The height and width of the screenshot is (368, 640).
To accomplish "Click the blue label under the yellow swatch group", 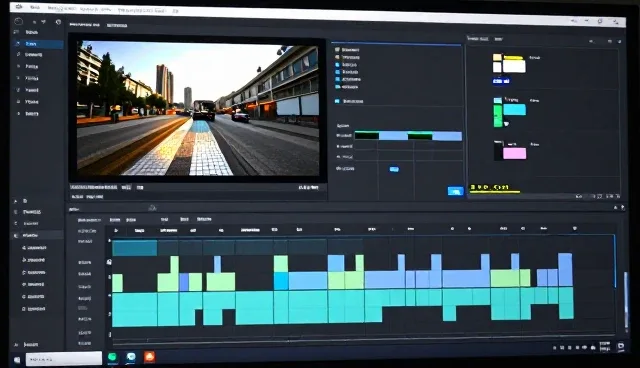I will [501, 81].
